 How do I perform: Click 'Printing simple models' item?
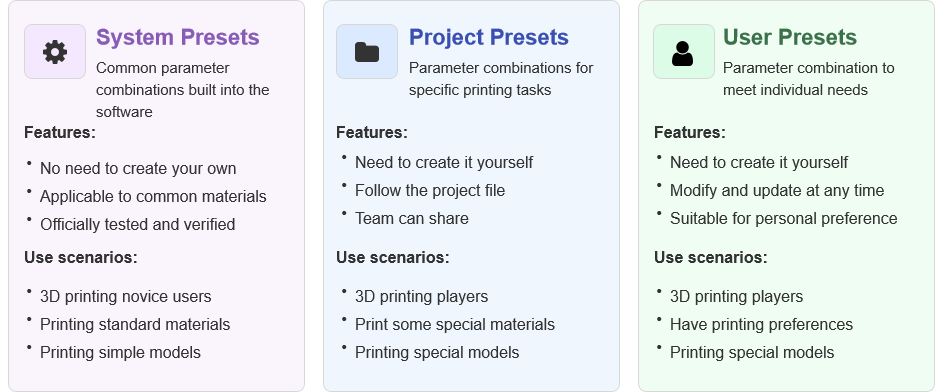pos(120,353)
